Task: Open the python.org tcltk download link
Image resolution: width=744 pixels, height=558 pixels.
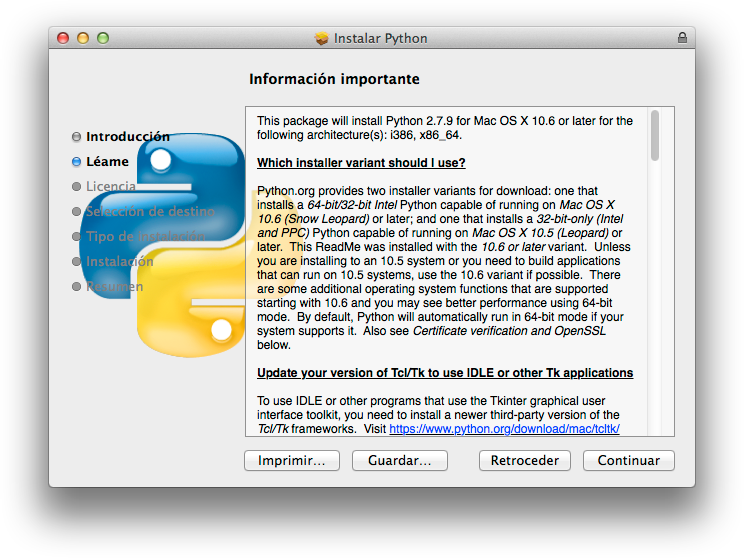Action: pos(504,429)
